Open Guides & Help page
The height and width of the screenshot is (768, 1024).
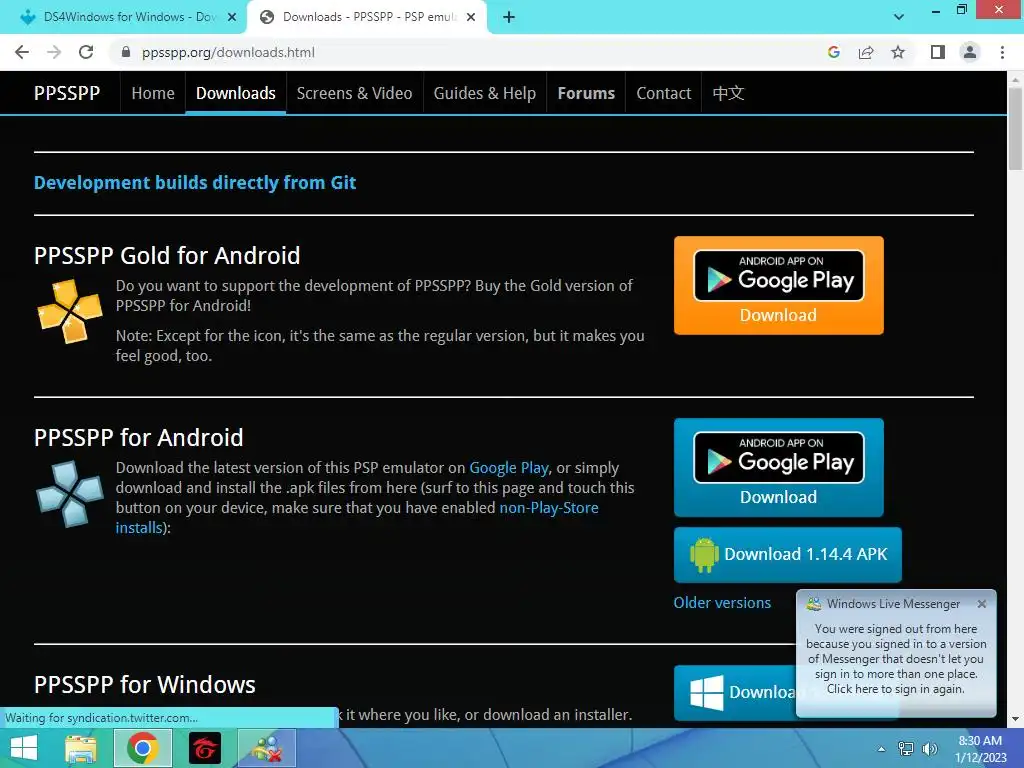point(485,93)
